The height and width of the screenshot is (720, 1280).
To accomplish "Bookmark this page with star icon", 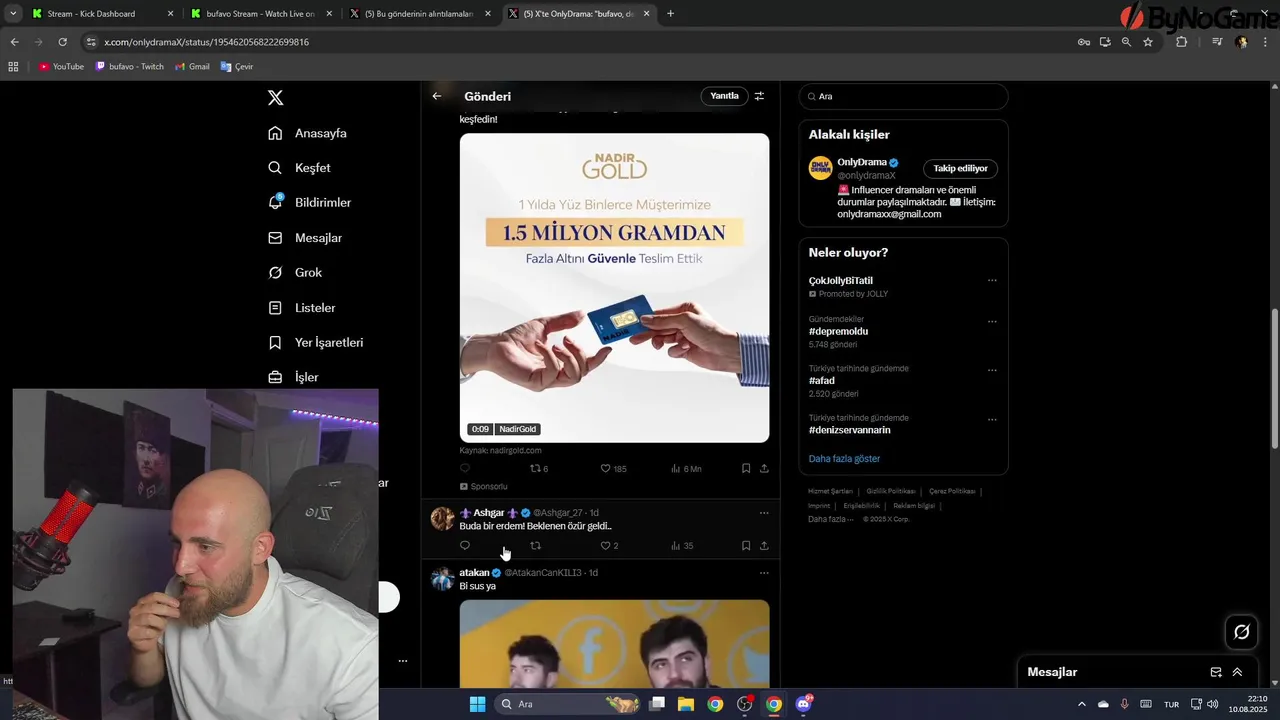I will pyautogui.click(x=1148, y=42).
